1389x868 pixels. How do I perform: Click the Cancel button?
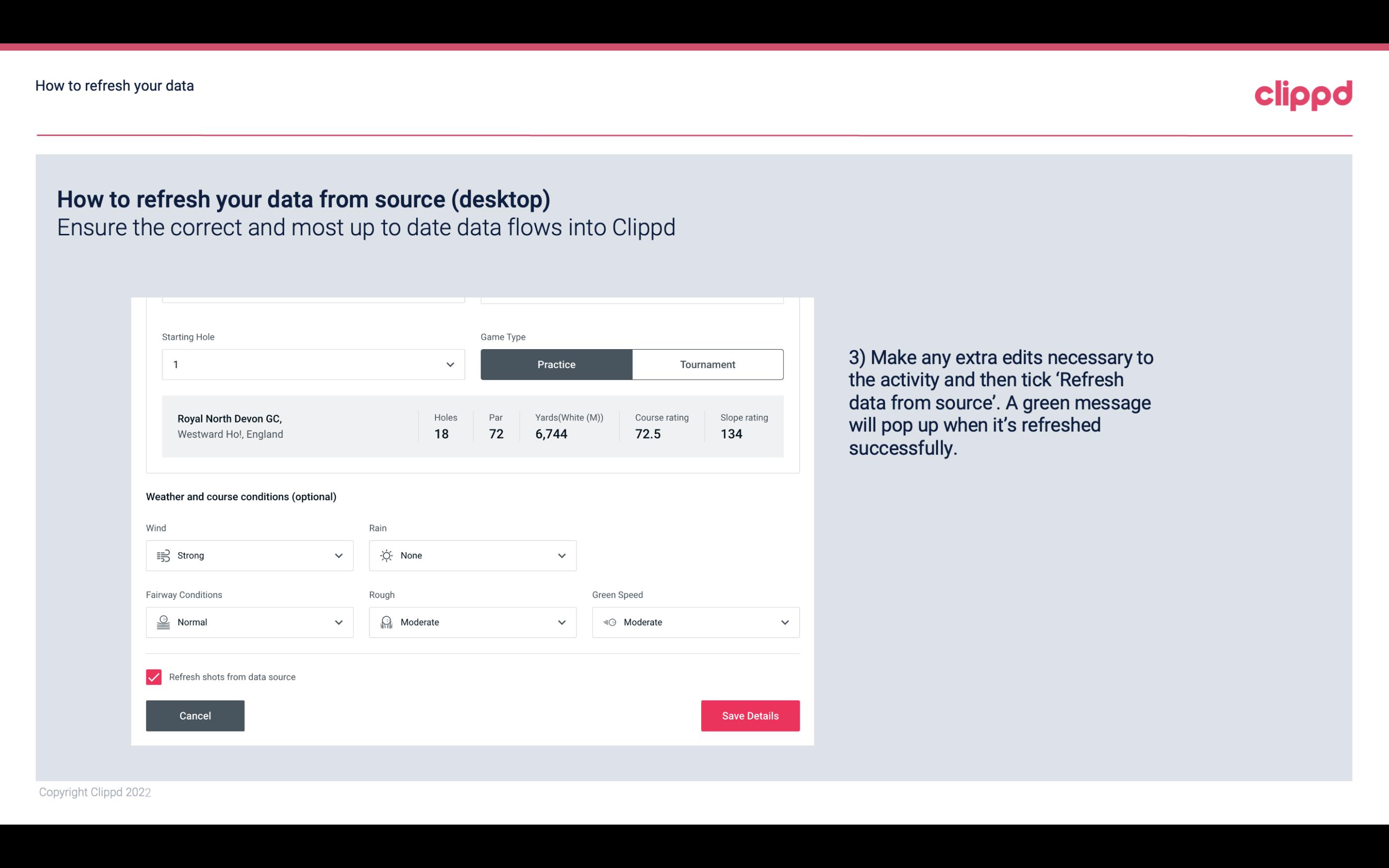click(x=195, y=715)
